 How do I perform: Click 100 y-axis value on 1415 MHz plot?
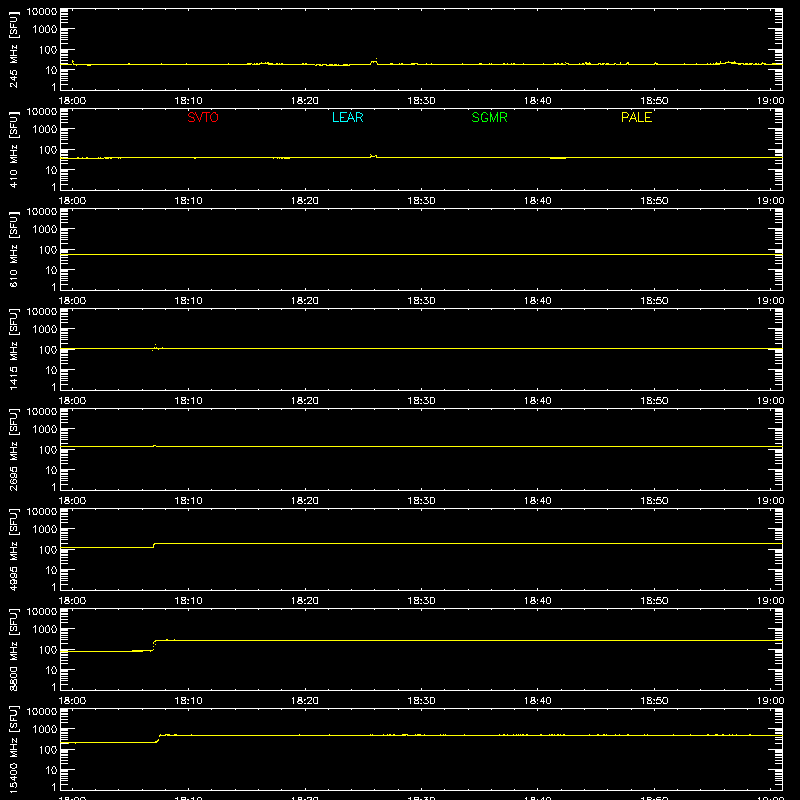48,350
